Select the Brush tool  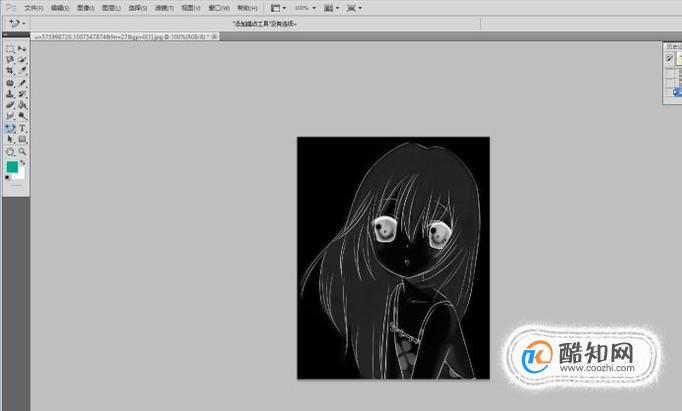(22, 83)
